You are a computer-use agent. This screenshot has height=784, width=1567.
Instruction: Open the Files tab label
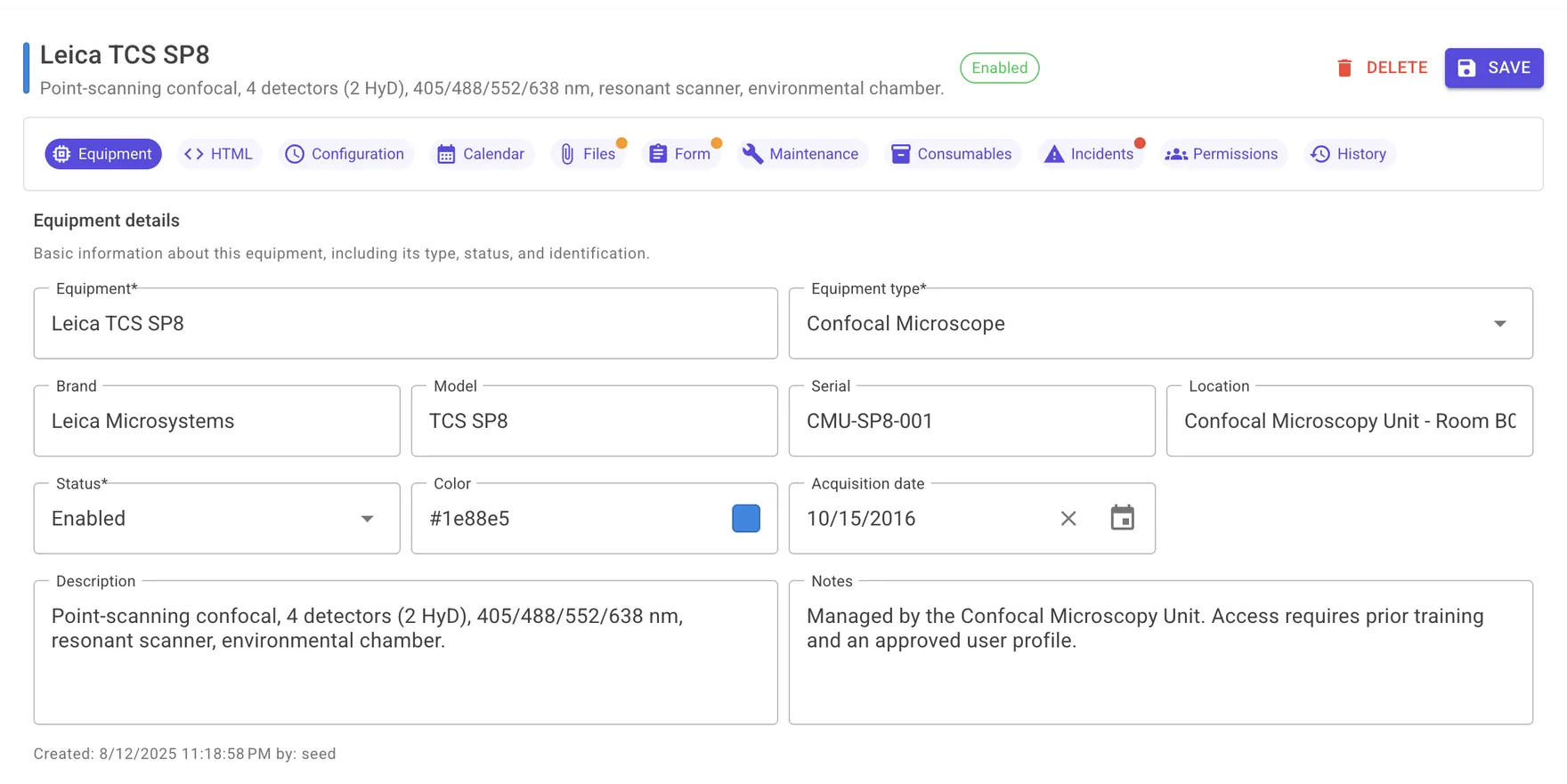point(599,154)
